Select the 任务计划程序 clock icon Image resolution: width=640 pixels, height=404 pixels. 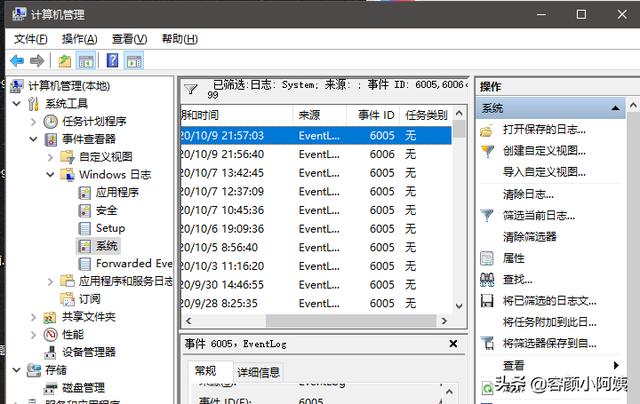[51, 121]
